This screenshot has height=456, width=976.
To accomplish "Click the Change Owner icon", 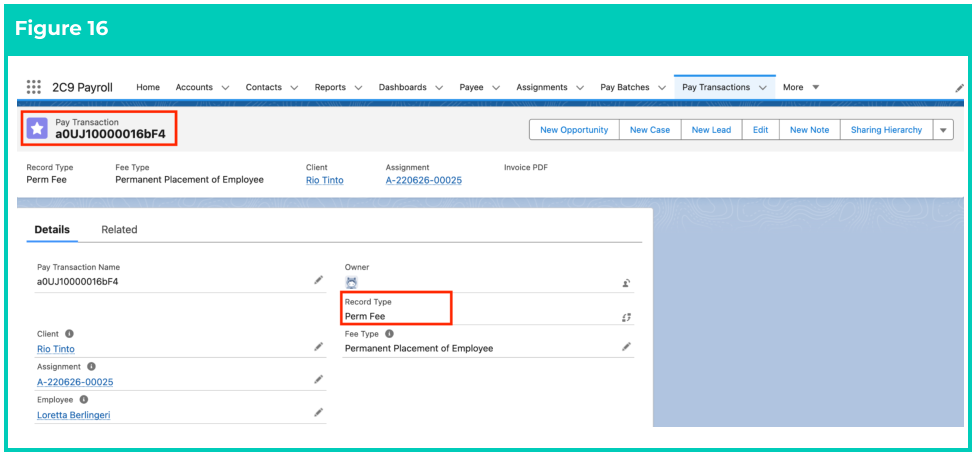I will [626, 283].
